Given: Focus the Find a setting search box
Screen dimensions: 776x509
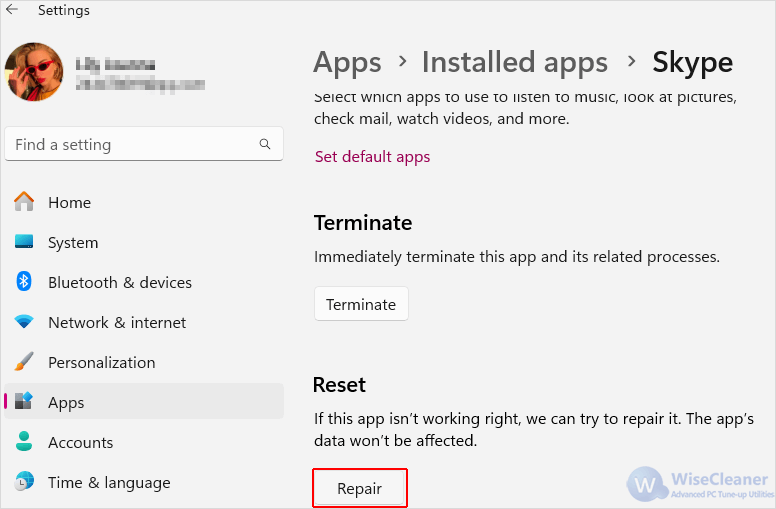Looking at the screenshot, I should pos(144,144).
